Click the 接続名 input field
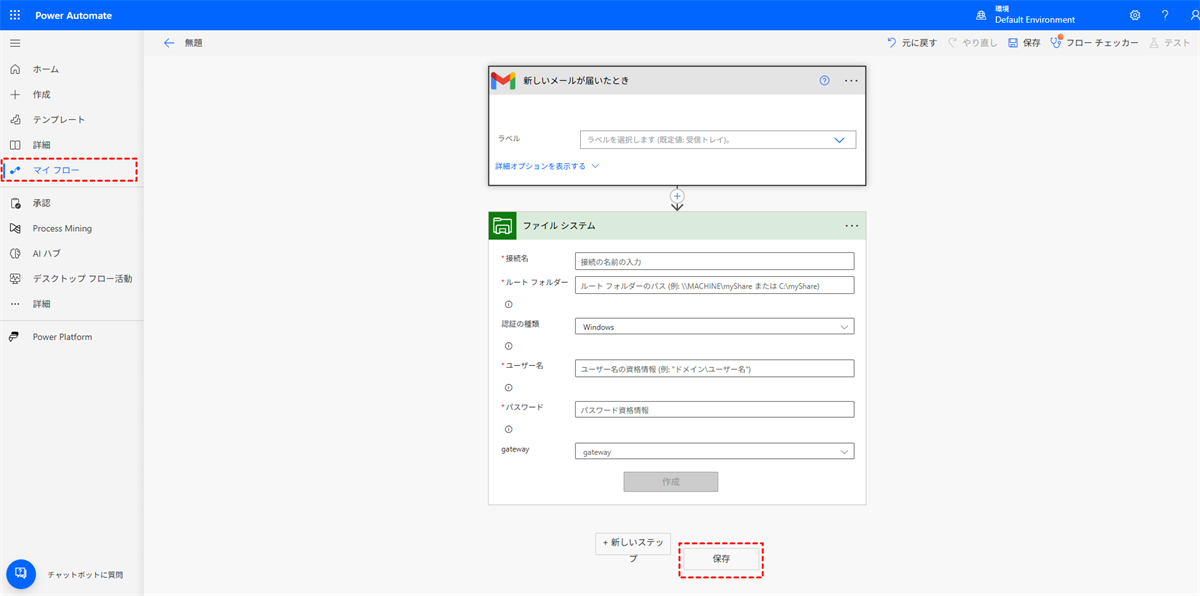The image size is (1200, 596). 715,261
